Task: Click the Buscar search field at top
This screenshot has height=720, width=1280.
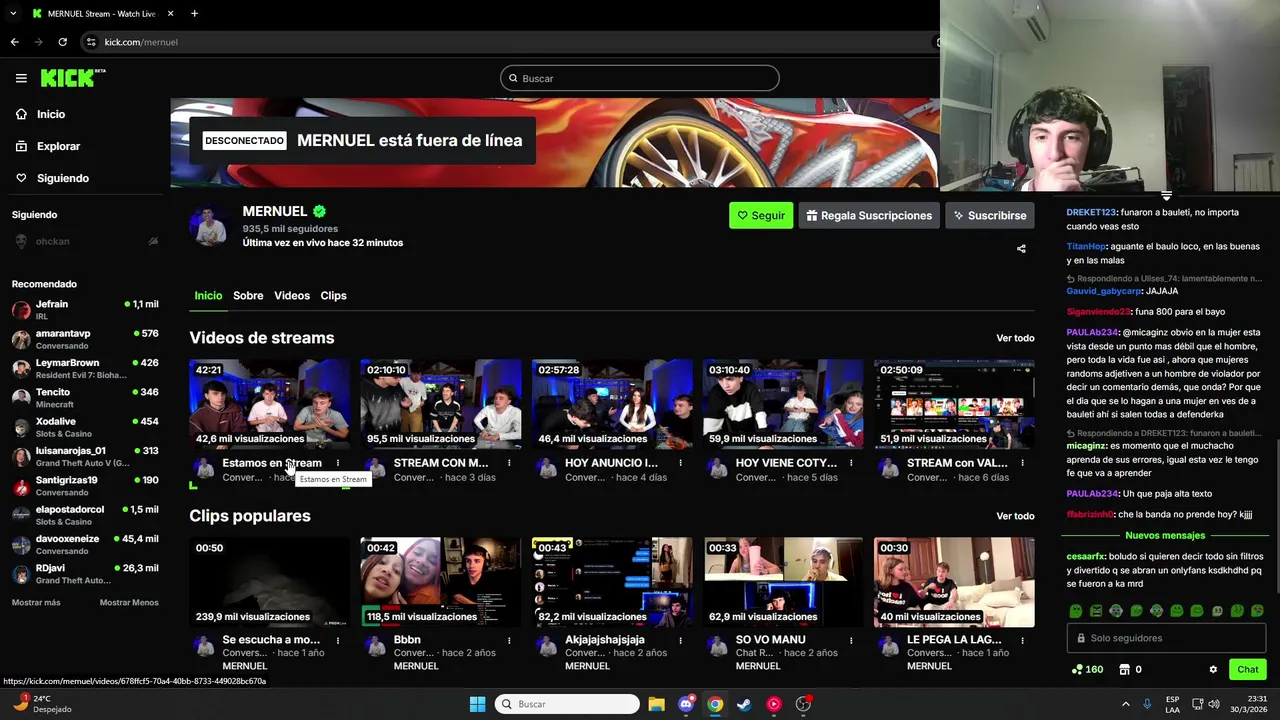Action: click(x=640, y=78)
